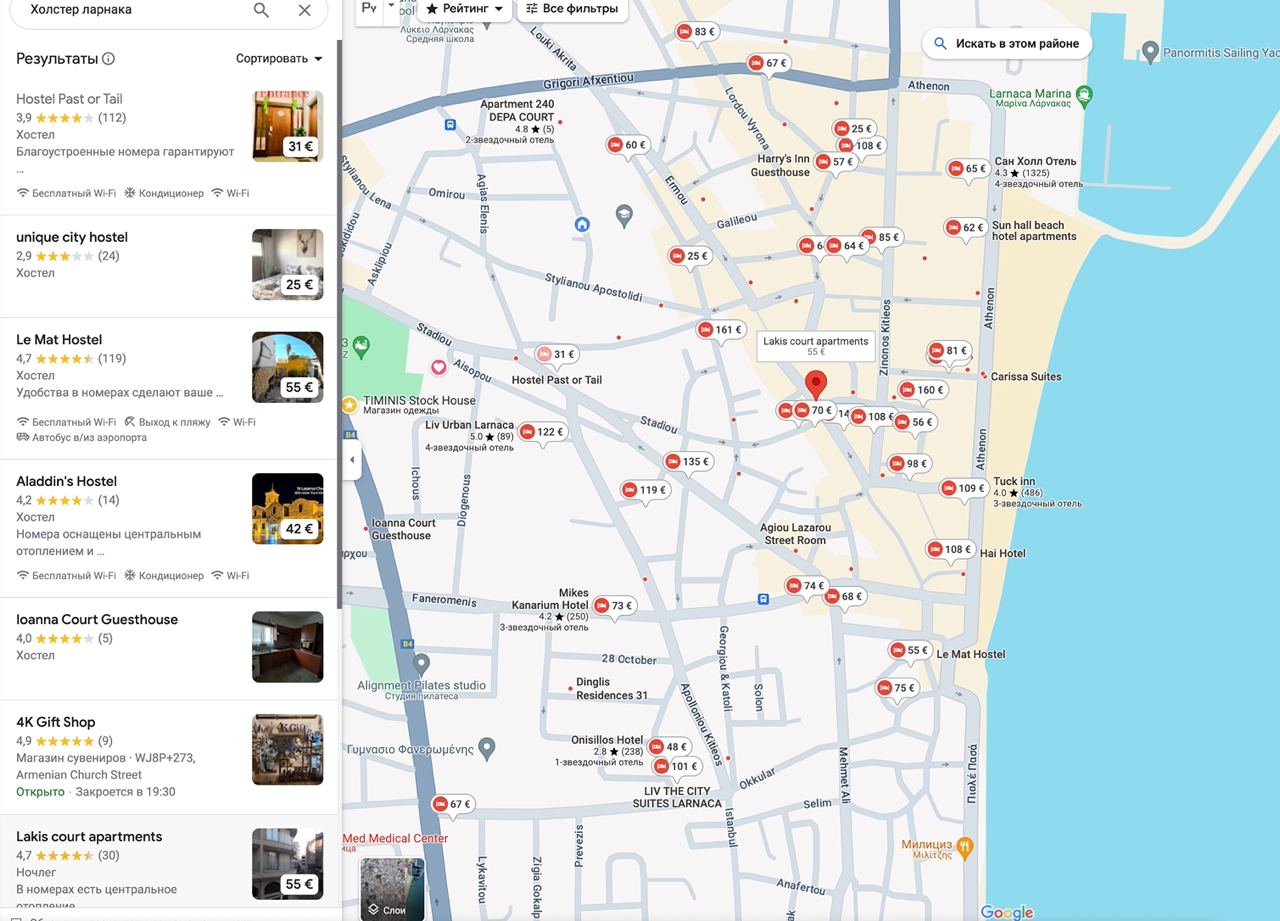Open 4K Gift Shop result
The image size is (1280, 921).
(x=170, y=757)
